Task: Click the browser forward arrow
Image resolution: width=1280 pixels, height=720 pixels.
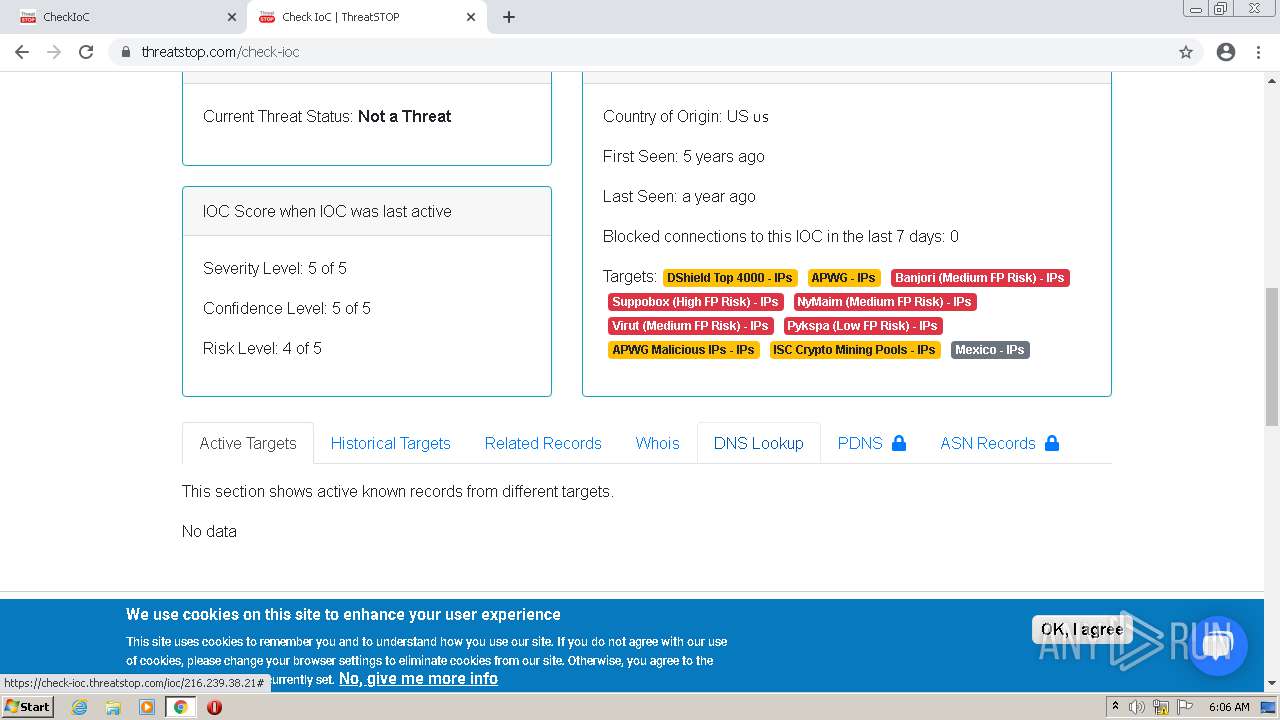Action: (x=54, y=52)
